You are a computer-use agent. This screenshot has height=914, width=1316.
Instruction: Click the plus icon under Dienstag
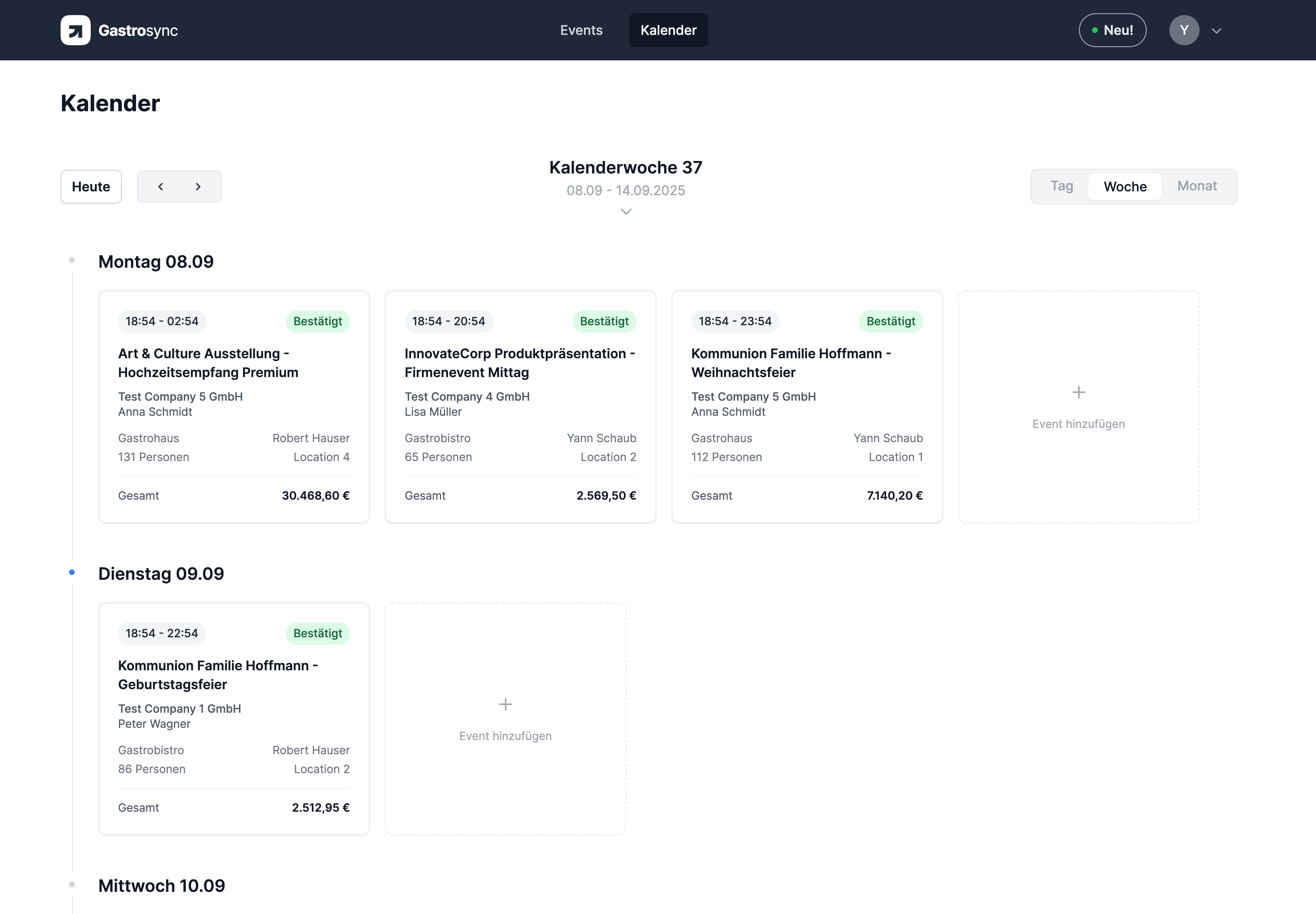tap(505, 704)
